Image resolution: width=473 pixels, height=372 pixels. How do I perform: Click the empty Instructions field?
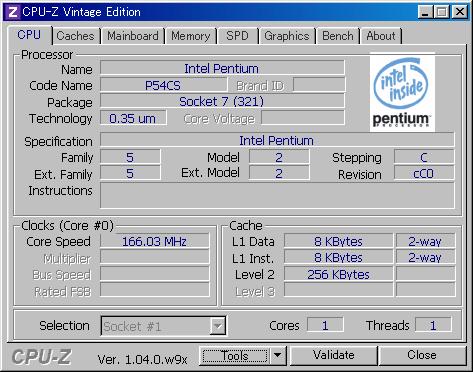pyautogui.click(x=277, y=195)
